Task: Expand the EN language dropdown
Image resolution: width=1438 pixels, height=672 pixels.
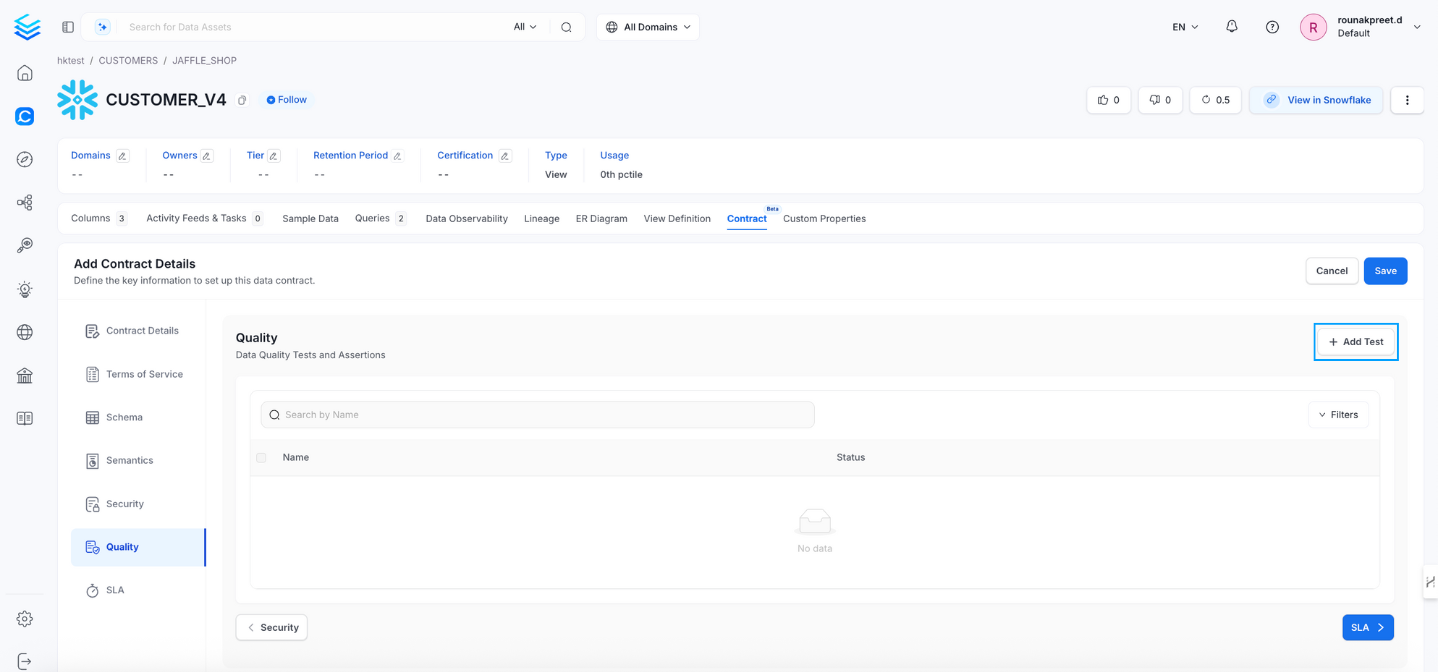Action: [x=1183, y=27]
